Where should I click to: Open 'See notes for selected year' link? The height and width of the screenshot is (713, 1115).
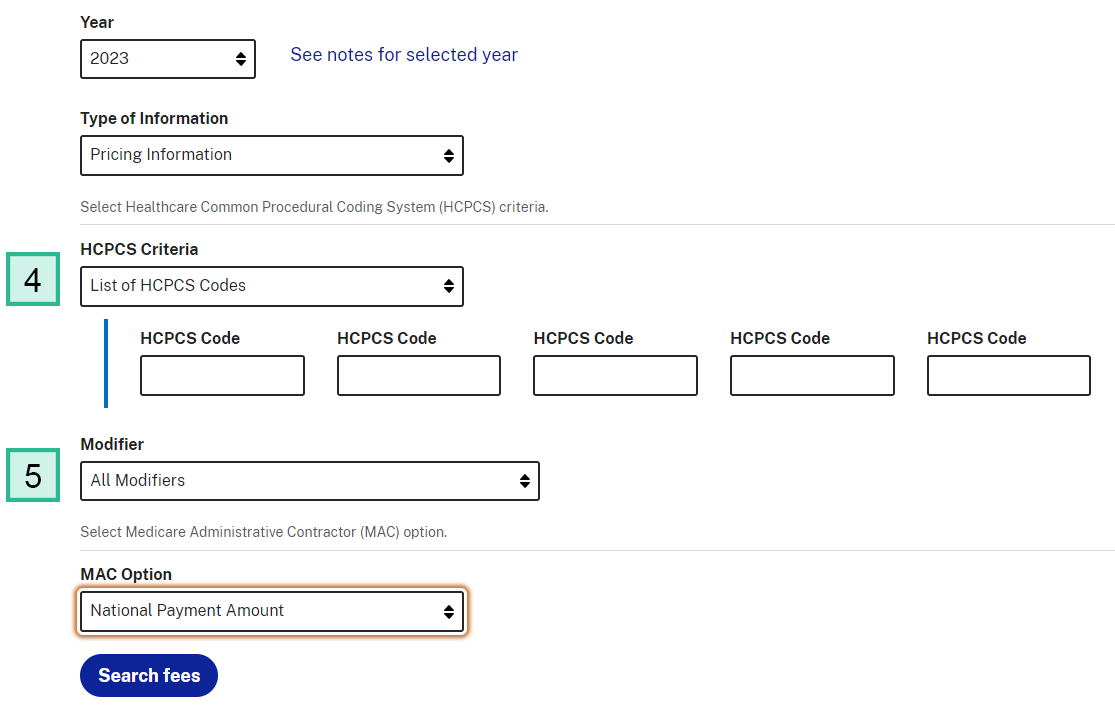[x=404, y=54]
